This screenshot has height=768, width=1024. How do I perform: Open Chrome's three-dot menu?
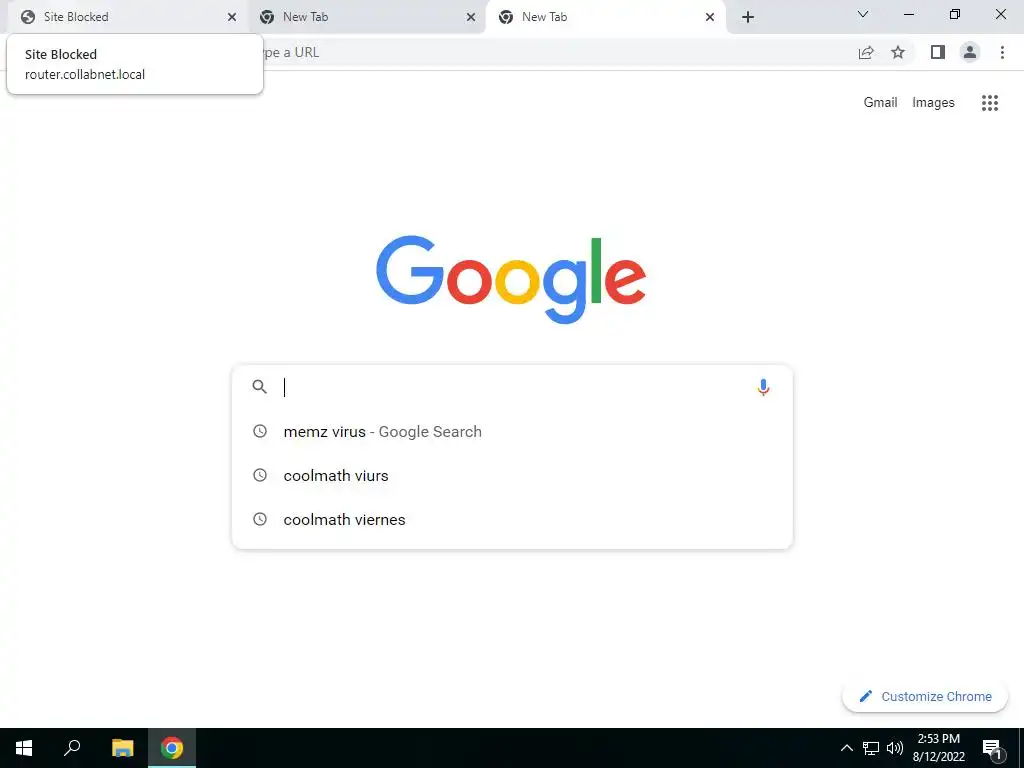point(1002,52)
